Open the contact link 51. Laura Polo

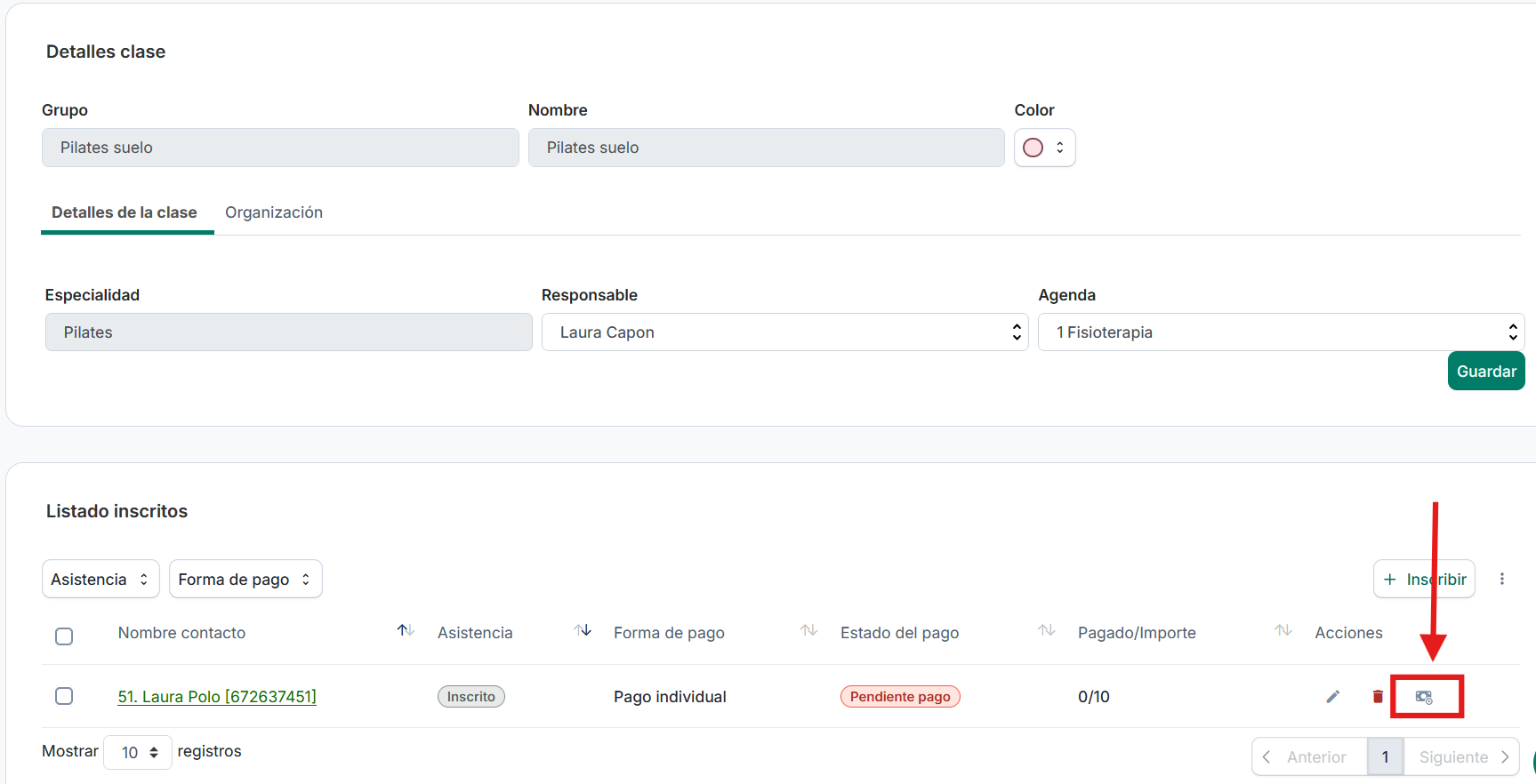click(217, 697)
